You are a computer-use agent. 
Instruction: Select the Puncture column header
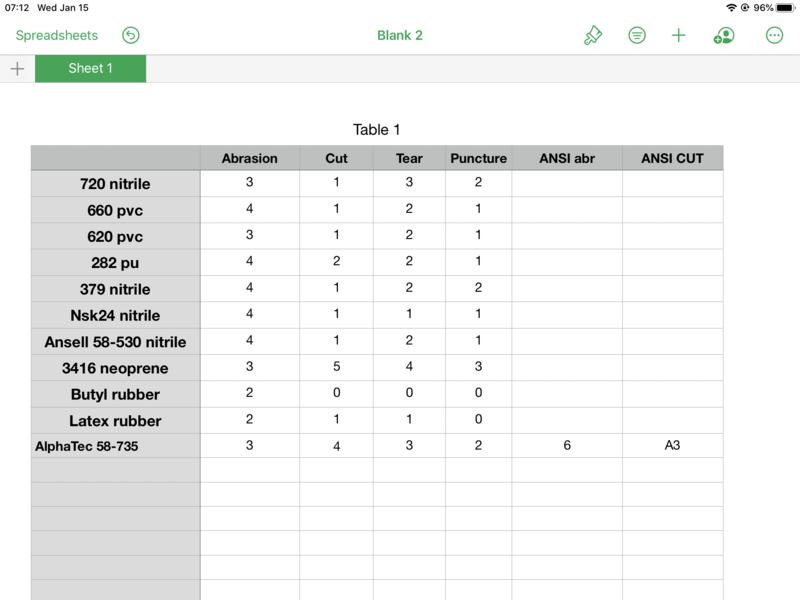(x=479, y=158)
